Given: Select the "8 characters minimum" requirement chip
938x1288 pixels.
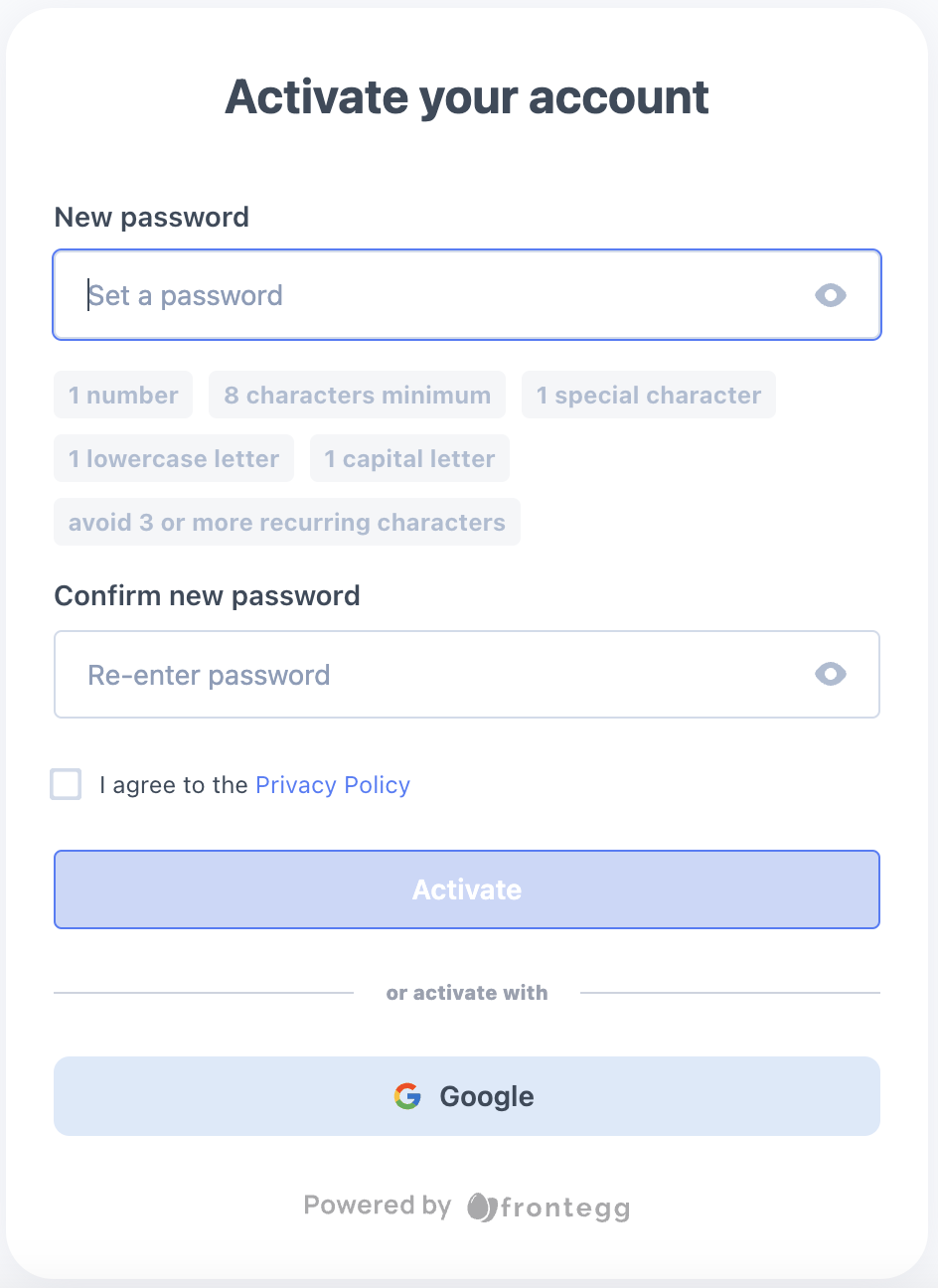Looking at the screenshot, I should point(357,396).
